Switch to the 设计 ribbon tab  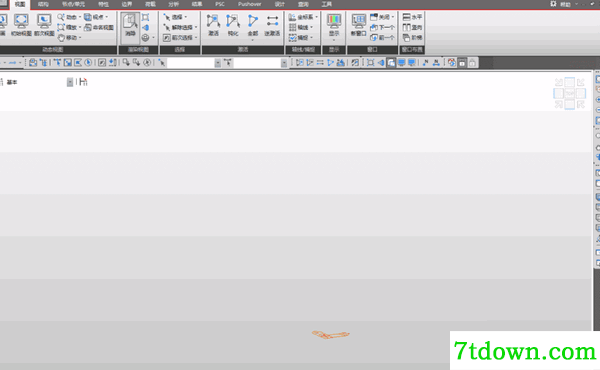(280, 4)
